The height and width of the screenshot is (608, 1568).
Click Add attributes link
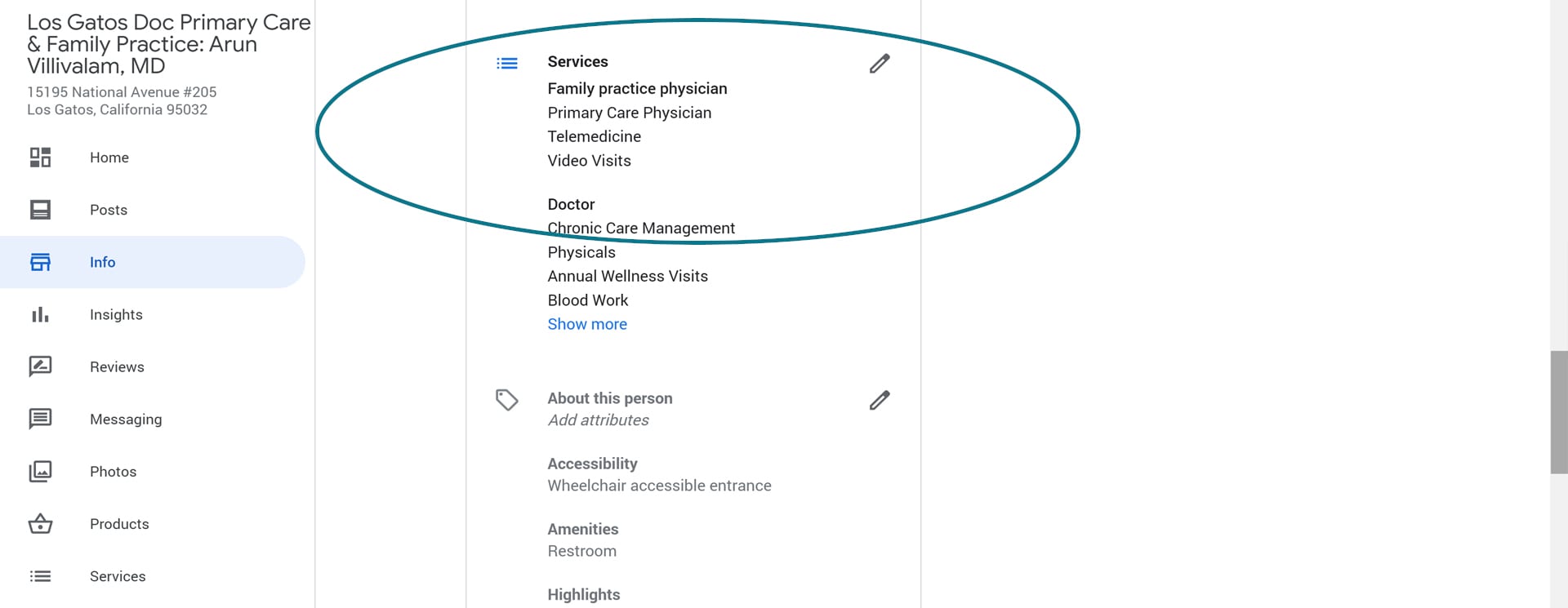point(598,420)
